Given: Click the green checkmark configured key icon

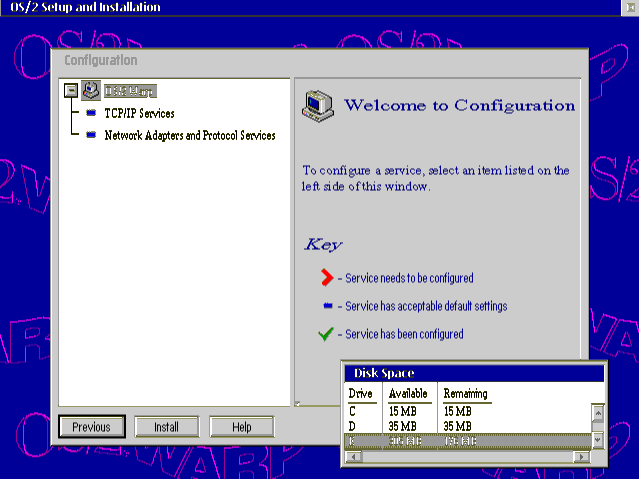Looking at the screenshot, I should [326, 334].
